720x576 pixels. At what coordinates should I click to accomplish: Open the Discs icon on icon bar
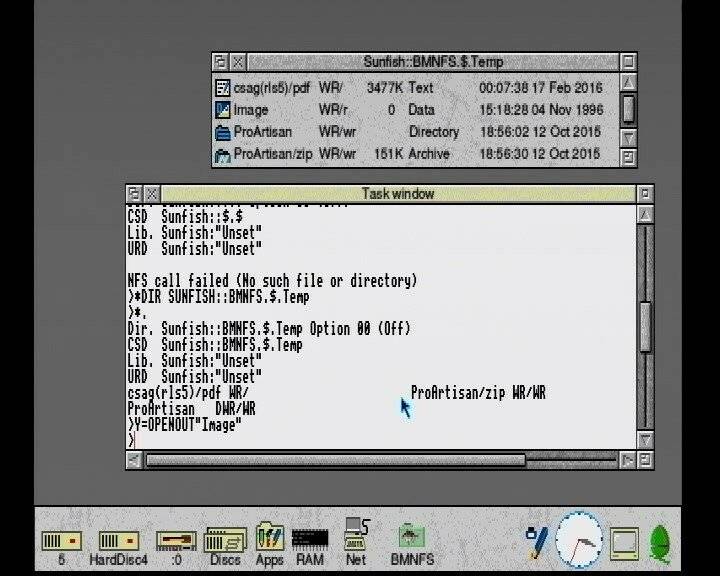click(225, 540)
